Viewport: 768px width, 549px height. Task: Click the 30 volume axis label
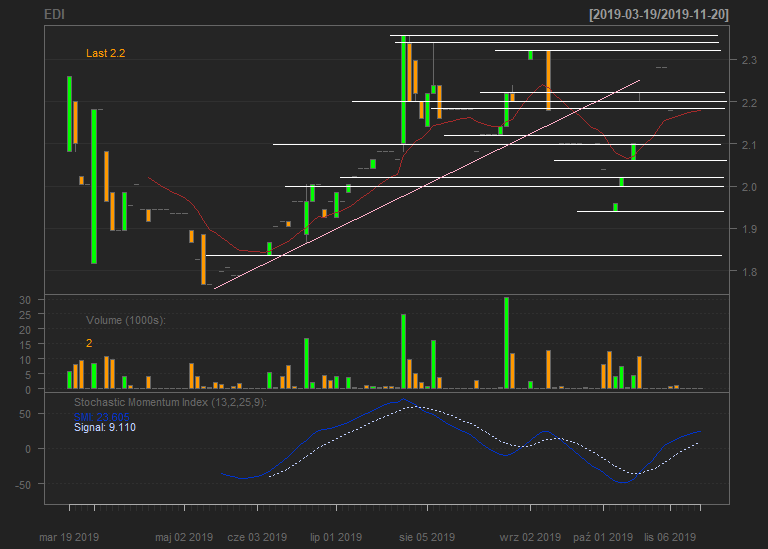[25, 300]
